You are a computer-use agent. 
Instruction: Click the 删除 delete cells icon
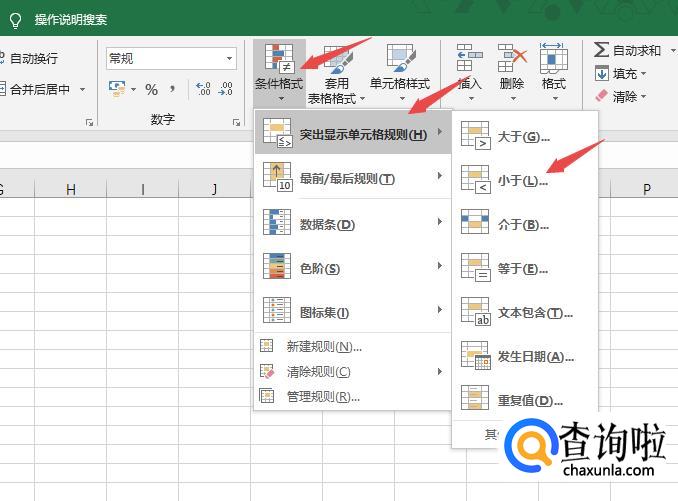click(512, 57)
